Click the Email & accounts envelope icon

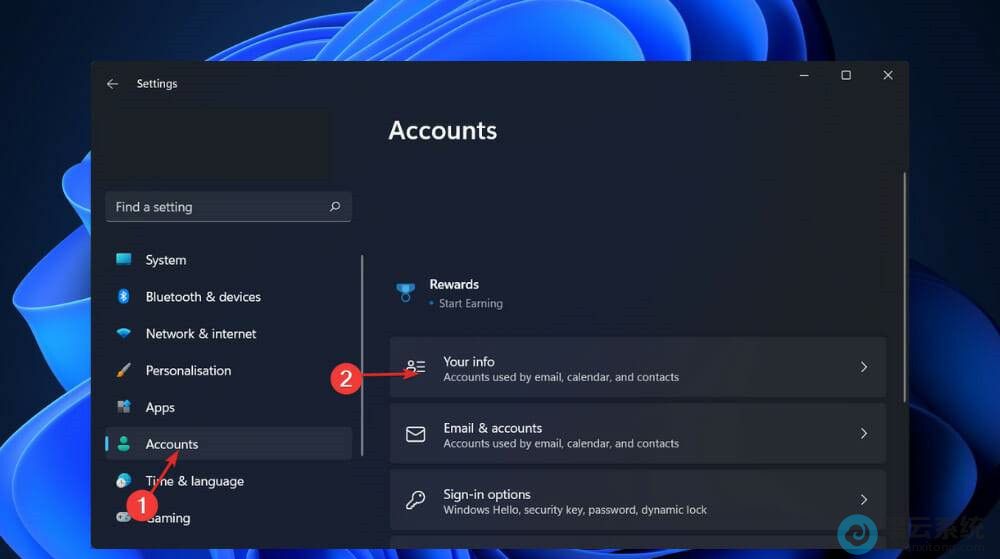(x=415, y=434)
